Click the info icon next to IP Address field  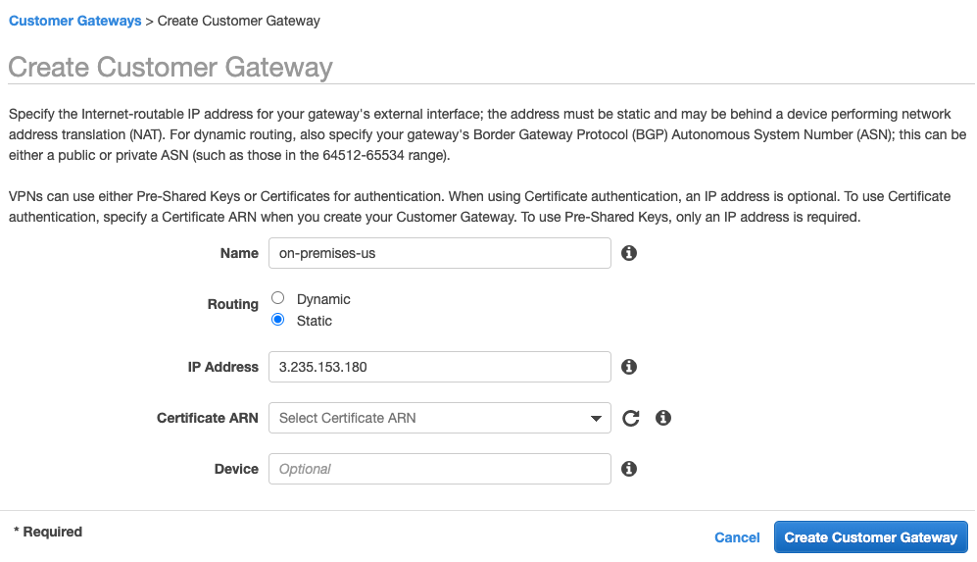pos(629,367)
